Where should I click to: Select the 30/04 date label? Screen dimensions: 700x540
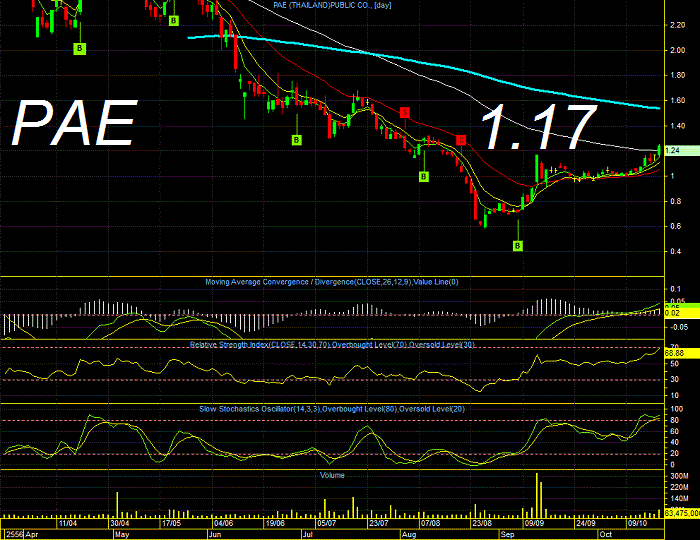point(120,523)
